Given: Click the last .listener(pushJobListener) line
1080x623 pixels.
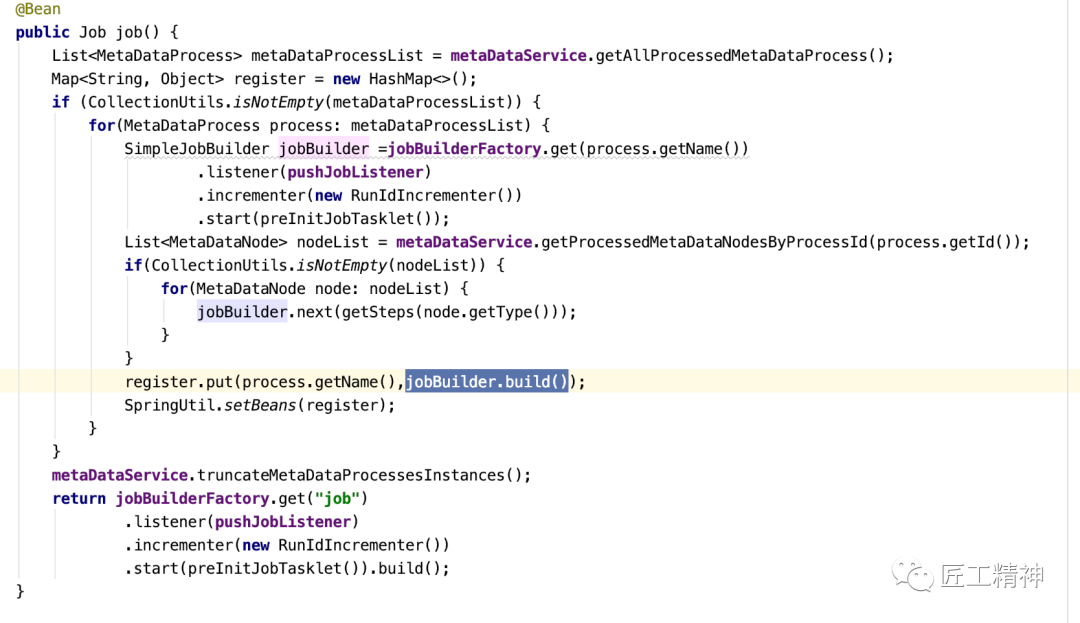Looking at the screenshot, I should point(242,522).
